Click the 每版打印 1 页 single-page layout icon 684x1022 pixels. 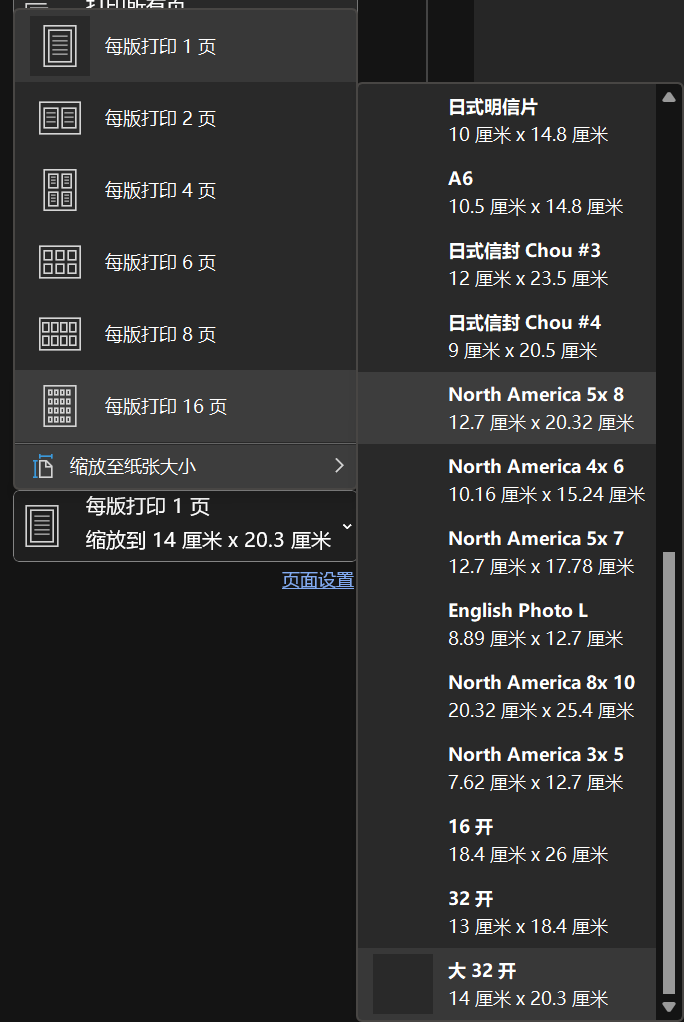60,46
